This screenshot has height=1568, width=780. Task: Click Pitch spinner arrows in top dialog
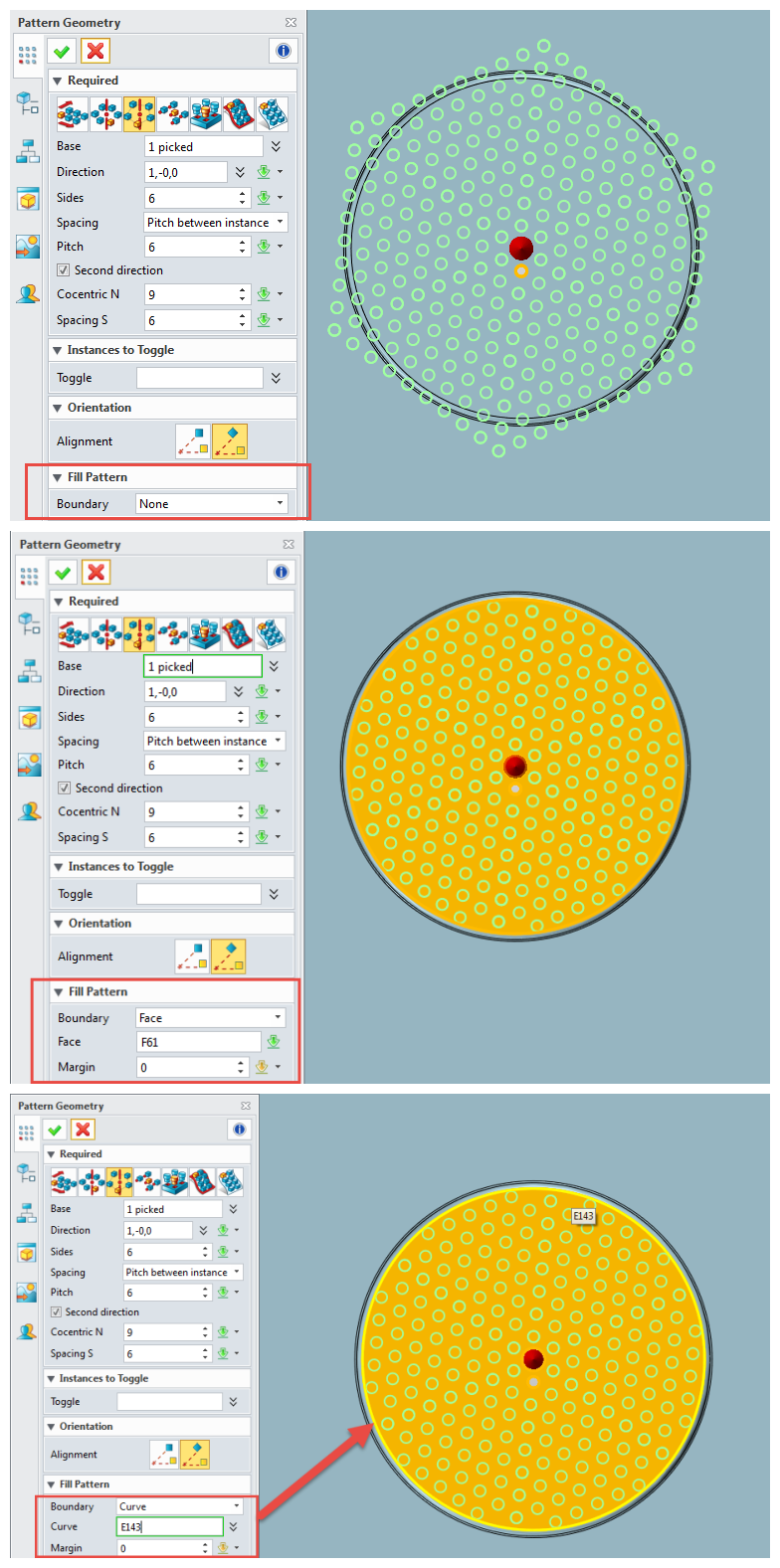click(242, 247)
